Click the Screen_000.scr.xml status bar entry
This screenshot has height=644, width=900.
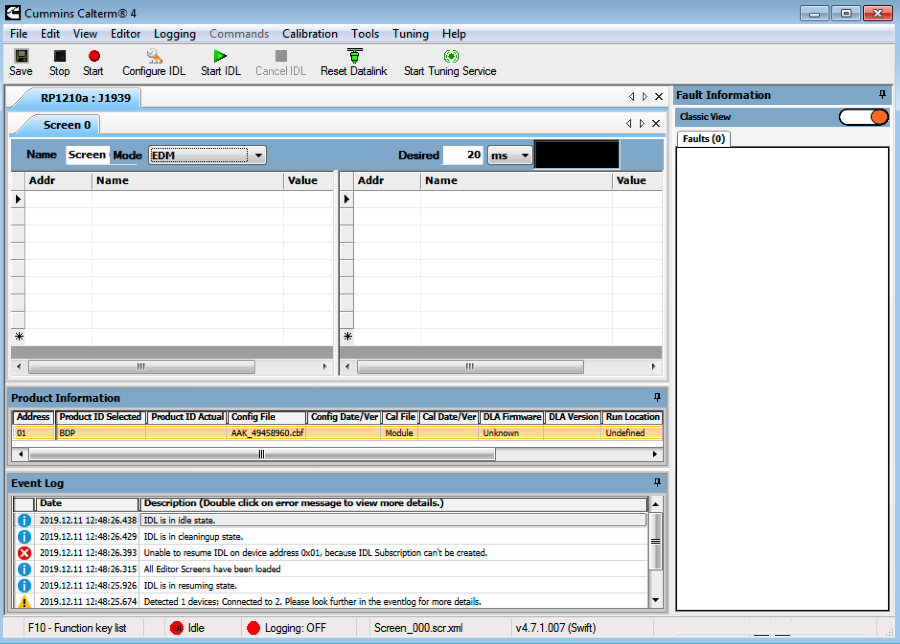[x=418, y=628]
